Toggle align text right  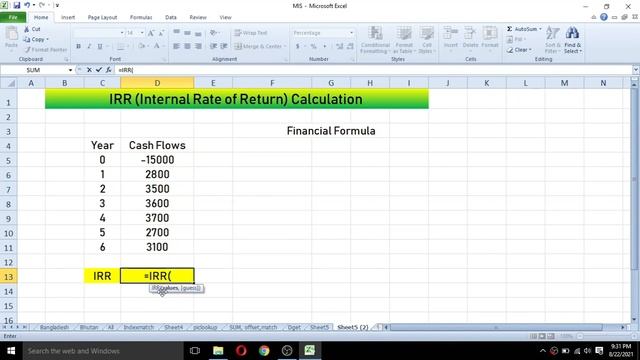[x=198, y=47]
